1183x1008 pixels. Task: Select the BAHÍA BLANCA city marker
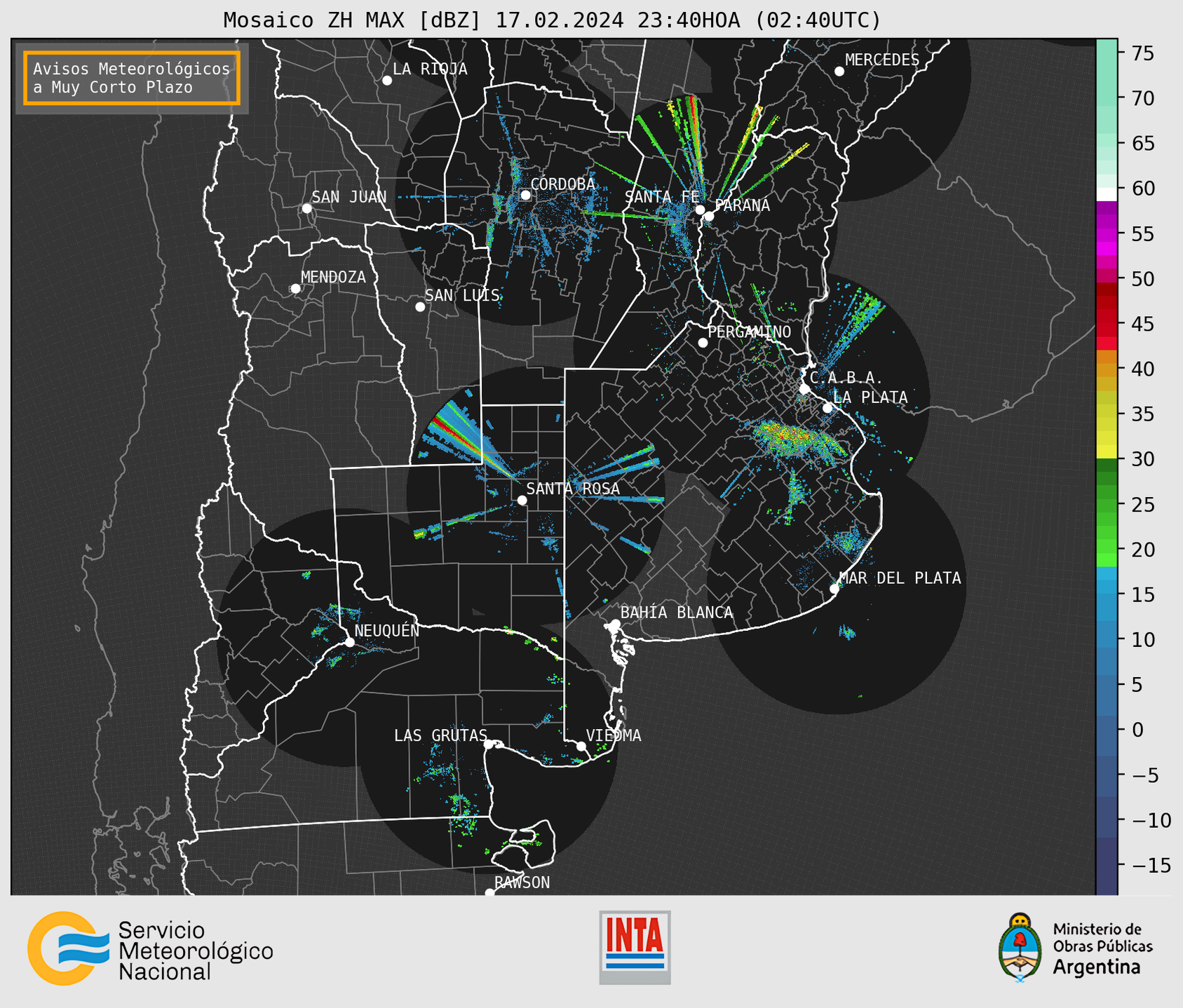(615, 624)
